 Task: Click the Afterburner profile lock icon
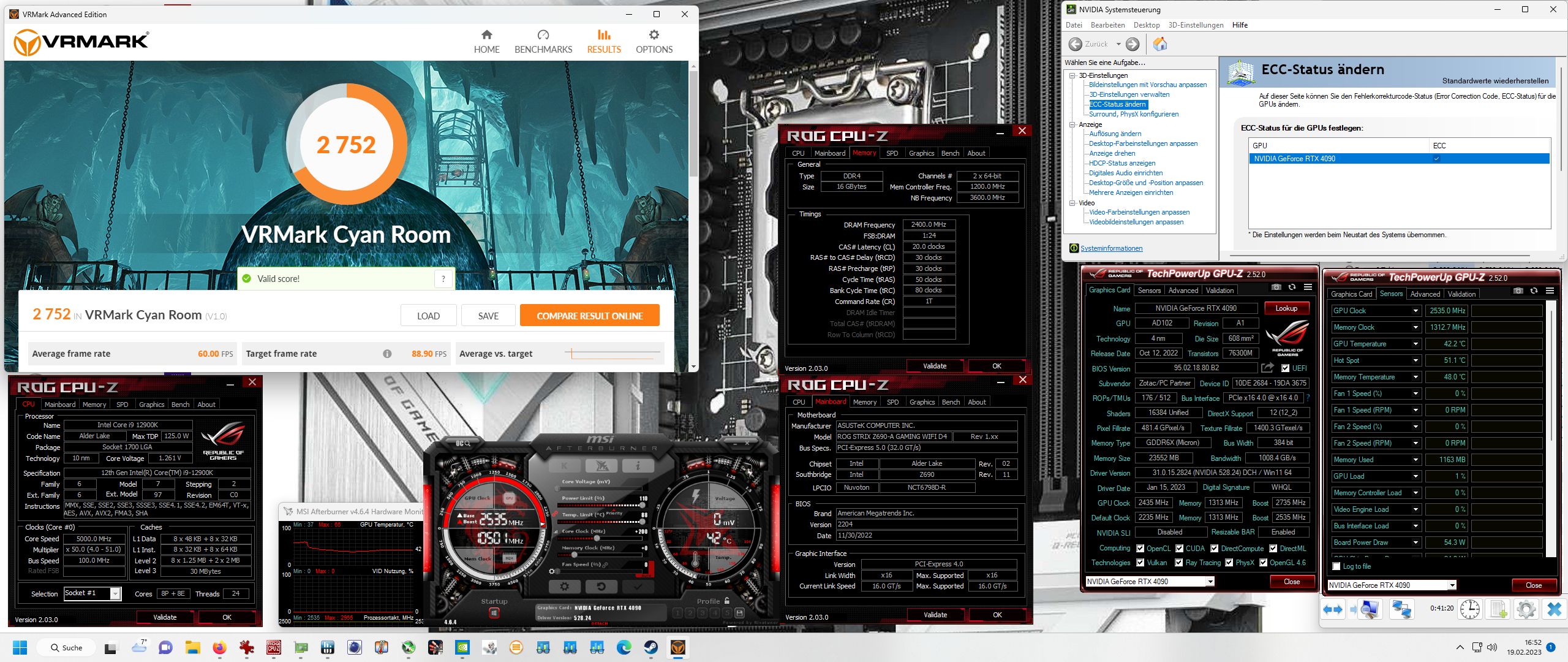tap(727, 601)
